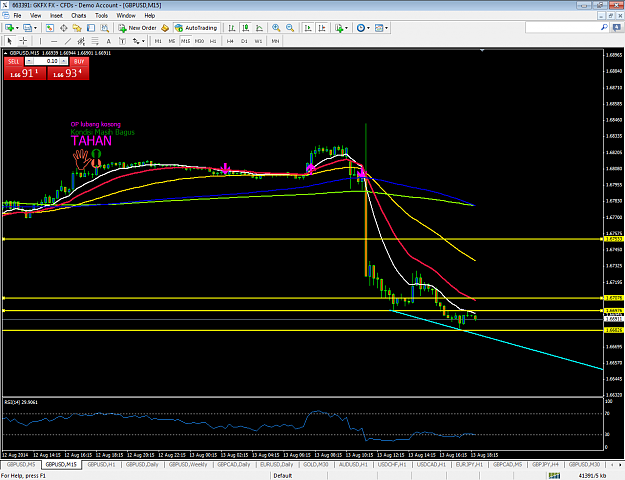Open the Templates icon
This screenshot has width=625, height=480.
pyautogui.click(x=379, y=28)
